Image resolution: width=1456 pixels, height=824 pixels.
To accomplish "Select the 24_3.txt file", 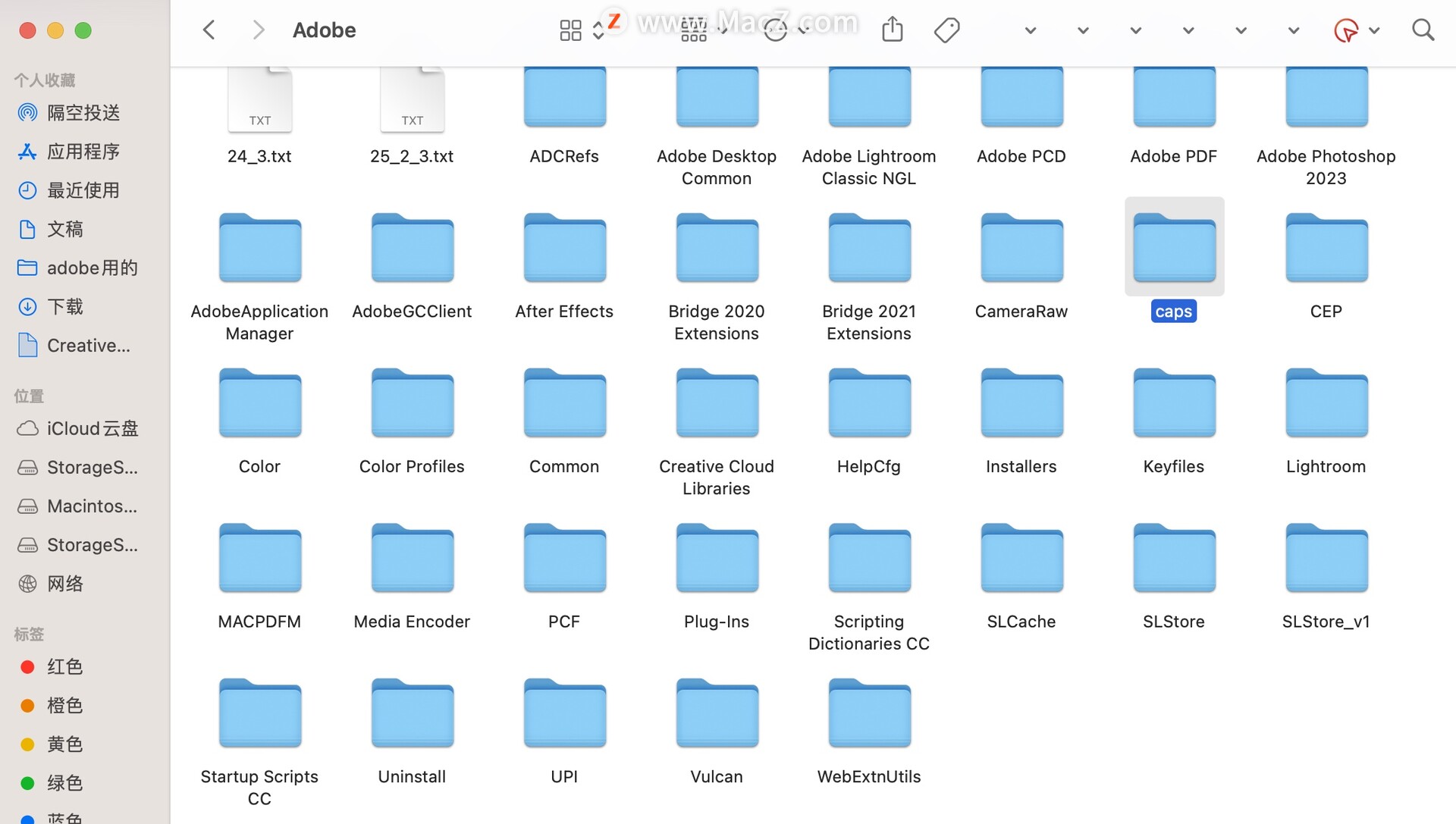I will (259, 99).
